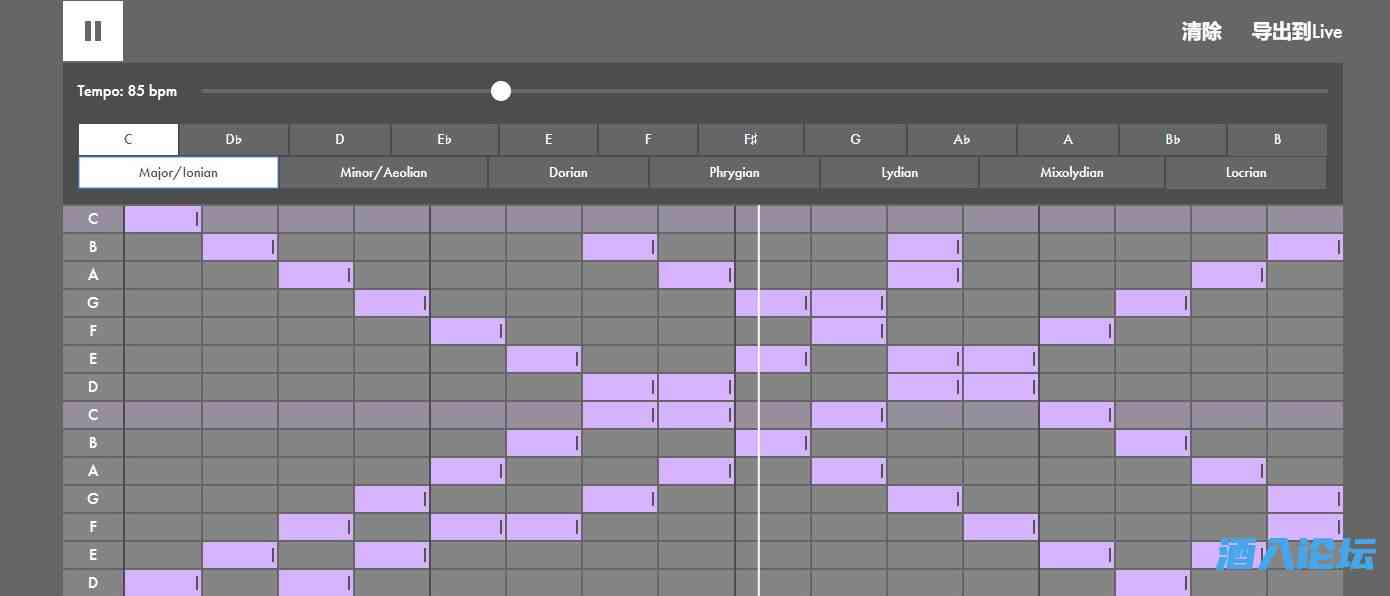Click 导出到Live export button

tap(1296, 32)
